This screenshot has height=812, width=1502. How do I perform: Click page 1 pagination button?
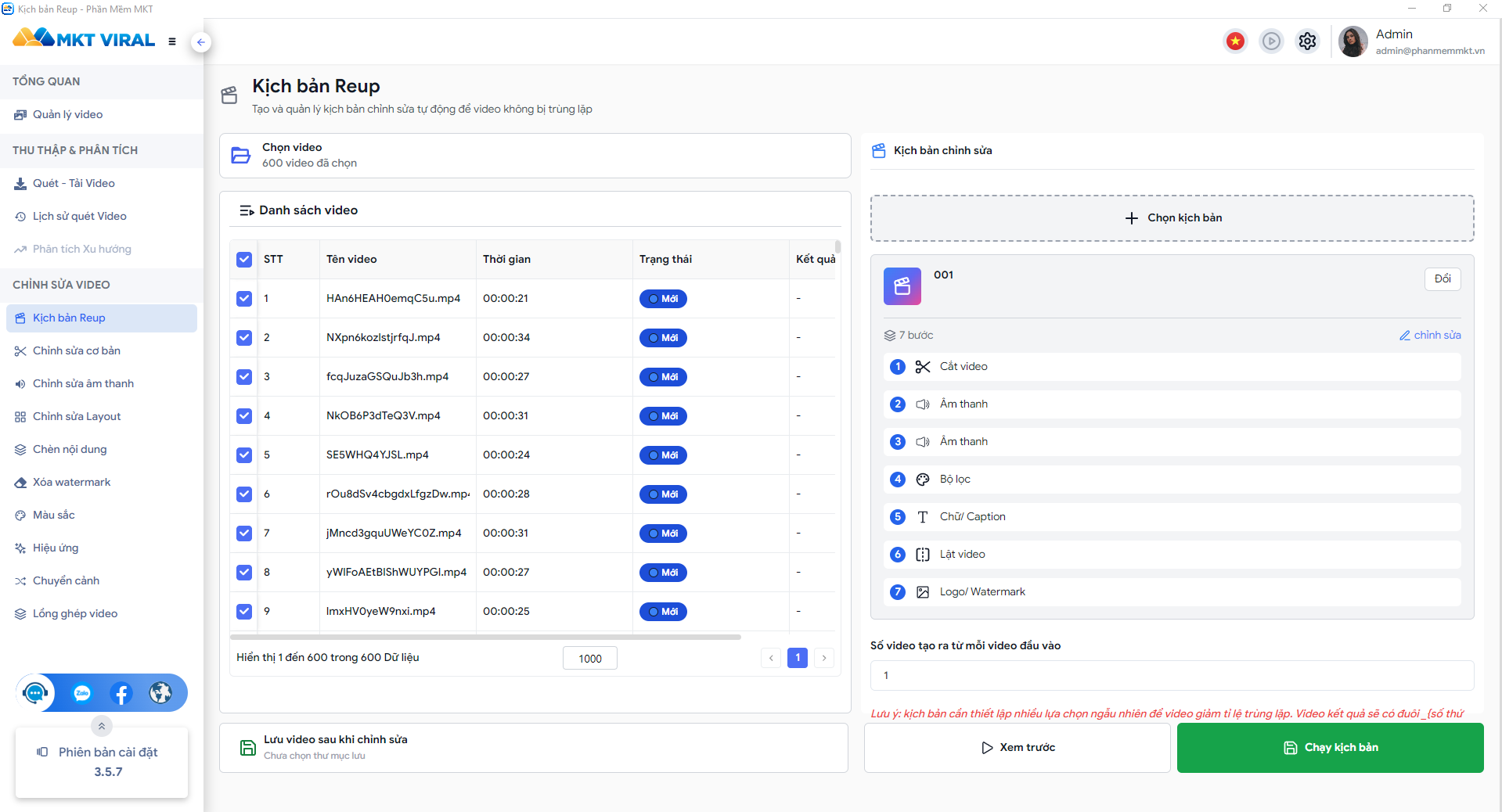coord(798,658)
